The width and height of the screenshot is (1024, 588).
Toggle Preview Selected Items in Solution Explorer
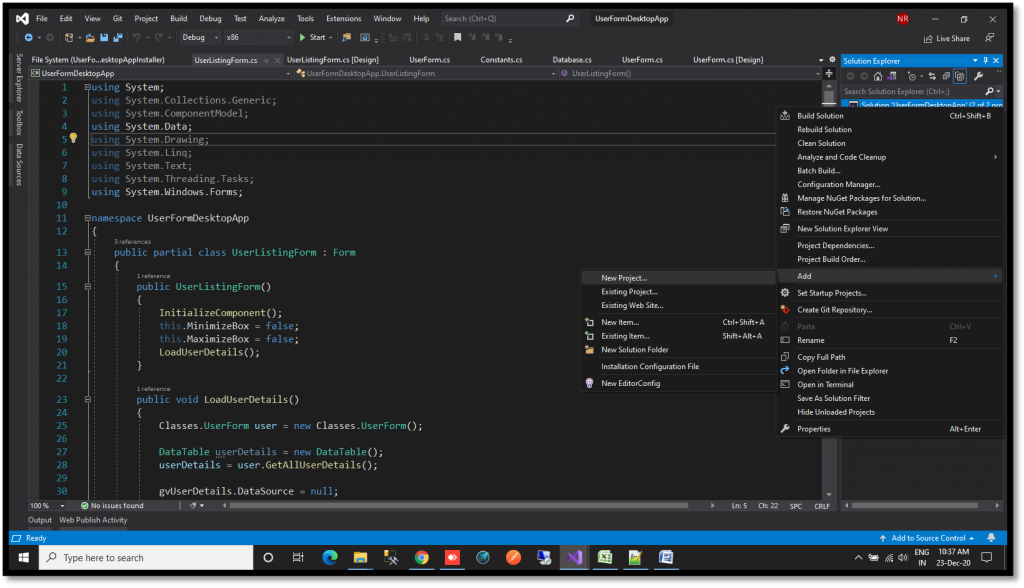pyautogui.click(x=961, y=76)
